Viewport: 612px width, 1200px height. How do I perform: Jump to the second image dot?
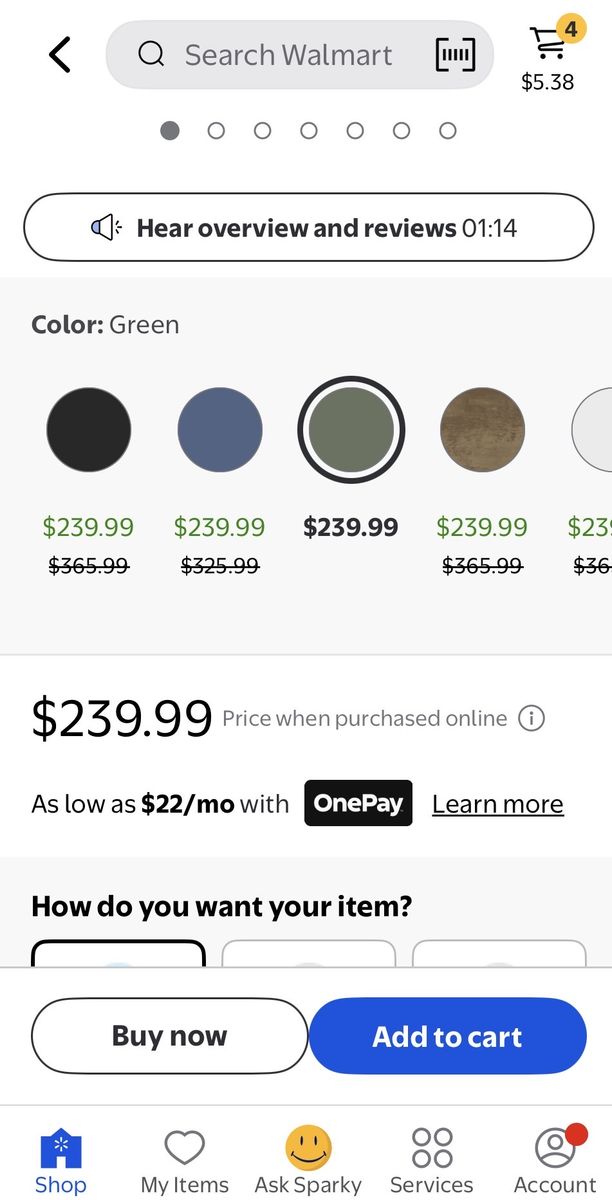click(x=216, y=131)
